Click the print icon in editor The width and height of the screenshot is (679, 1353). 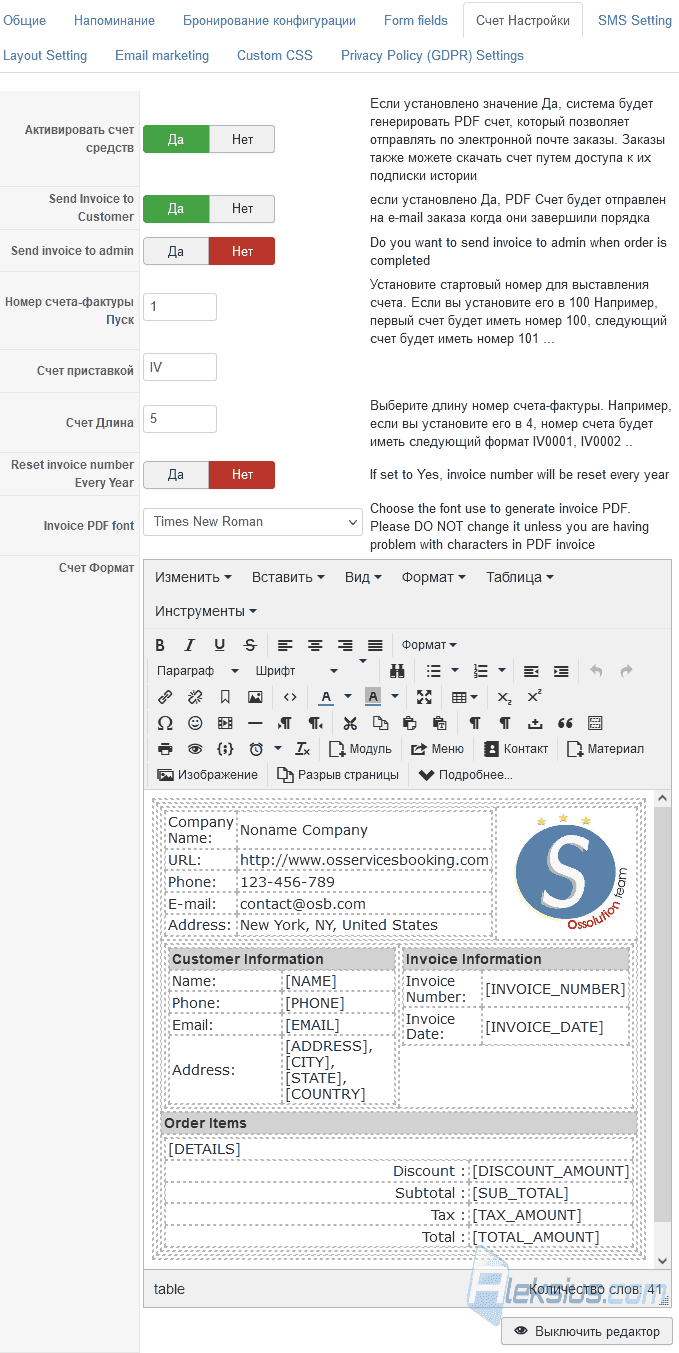pos(165,749)
